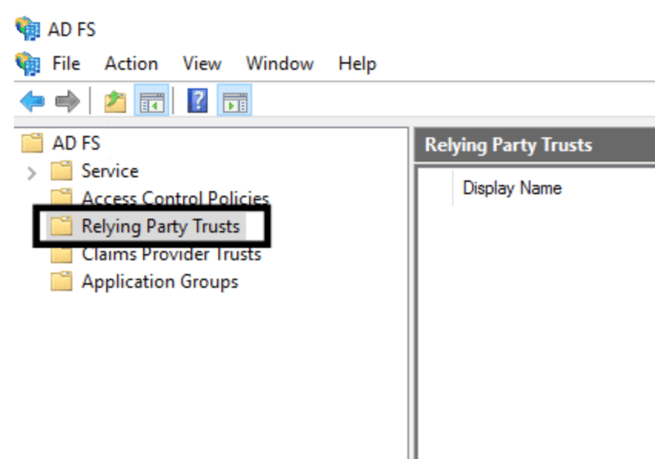The height and width of the screenshot is (459, 655).
Task: Click the Up One Level folder icon
Action: (115, 101)
